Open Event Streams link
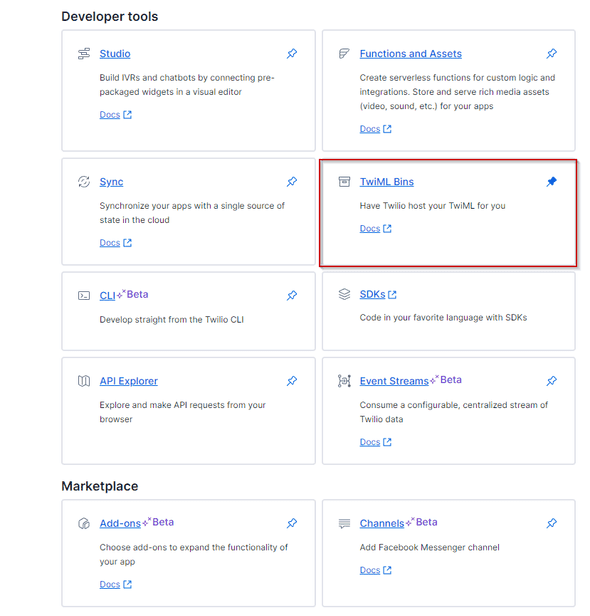590x616 pixels. point(394,381)
